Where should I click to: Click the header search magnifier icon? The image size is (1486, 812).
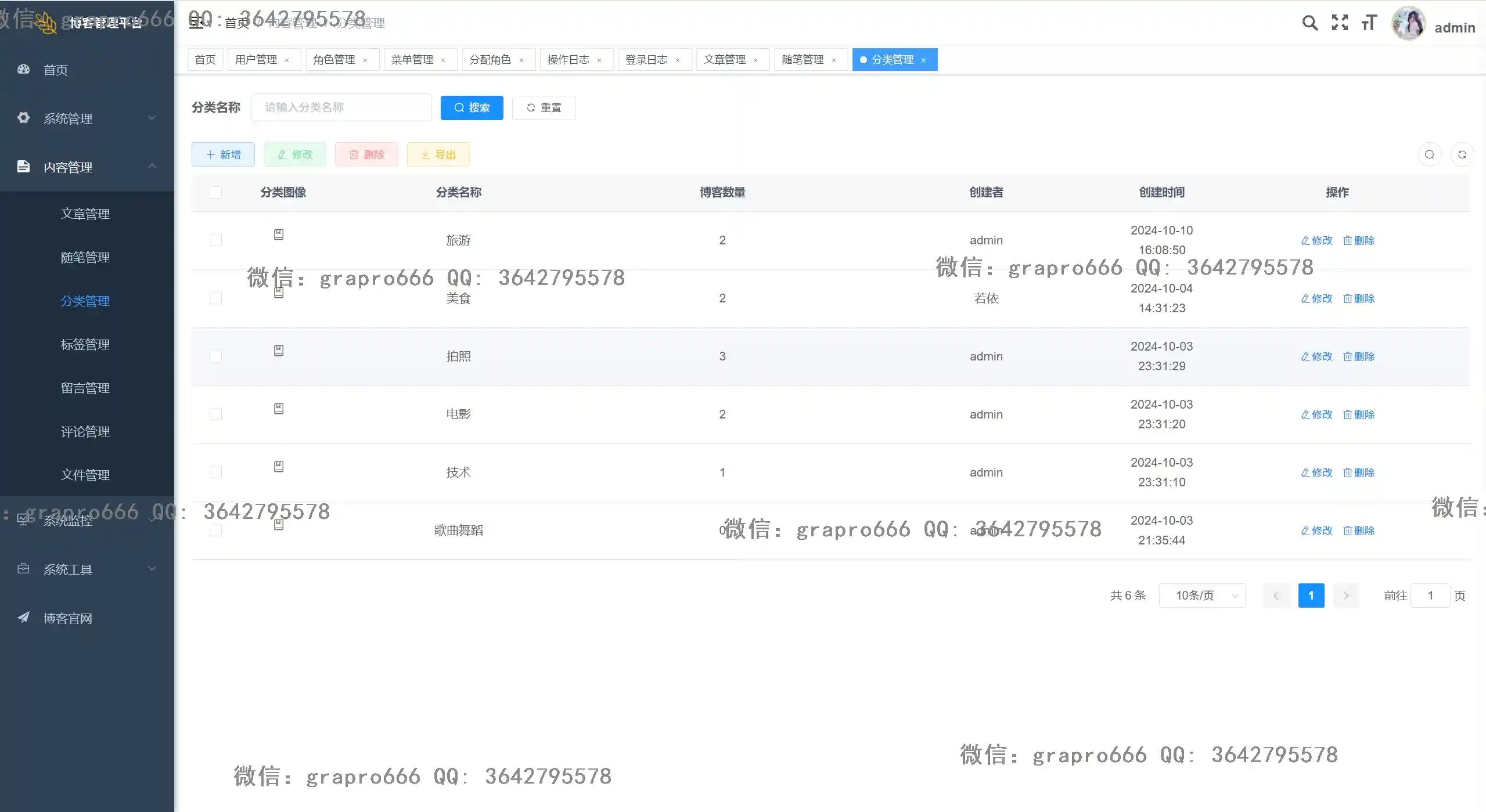(1309, 23)
